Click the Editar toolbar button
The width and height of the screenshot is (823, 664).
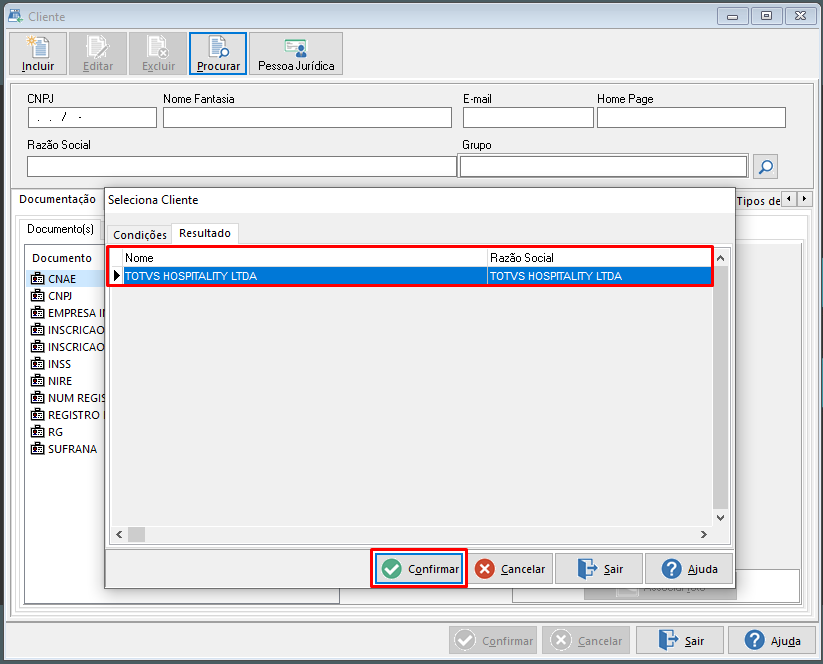pos(98,54)
